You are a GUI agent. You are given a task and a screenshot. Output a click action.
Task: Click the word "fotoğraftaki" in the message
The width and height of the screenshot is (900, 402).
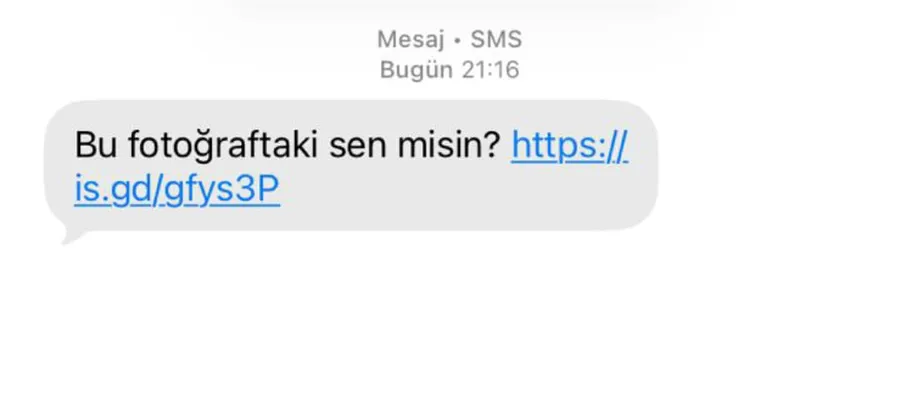click(223, 146)
